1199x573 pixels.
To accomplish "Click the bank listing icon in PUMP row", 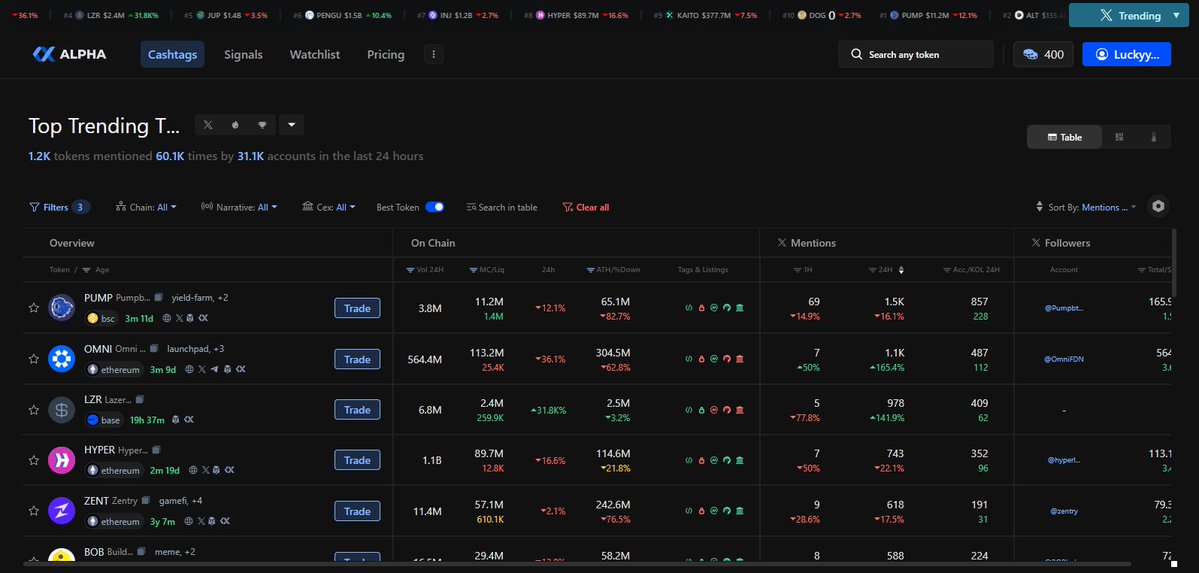I will coord(740,308).
